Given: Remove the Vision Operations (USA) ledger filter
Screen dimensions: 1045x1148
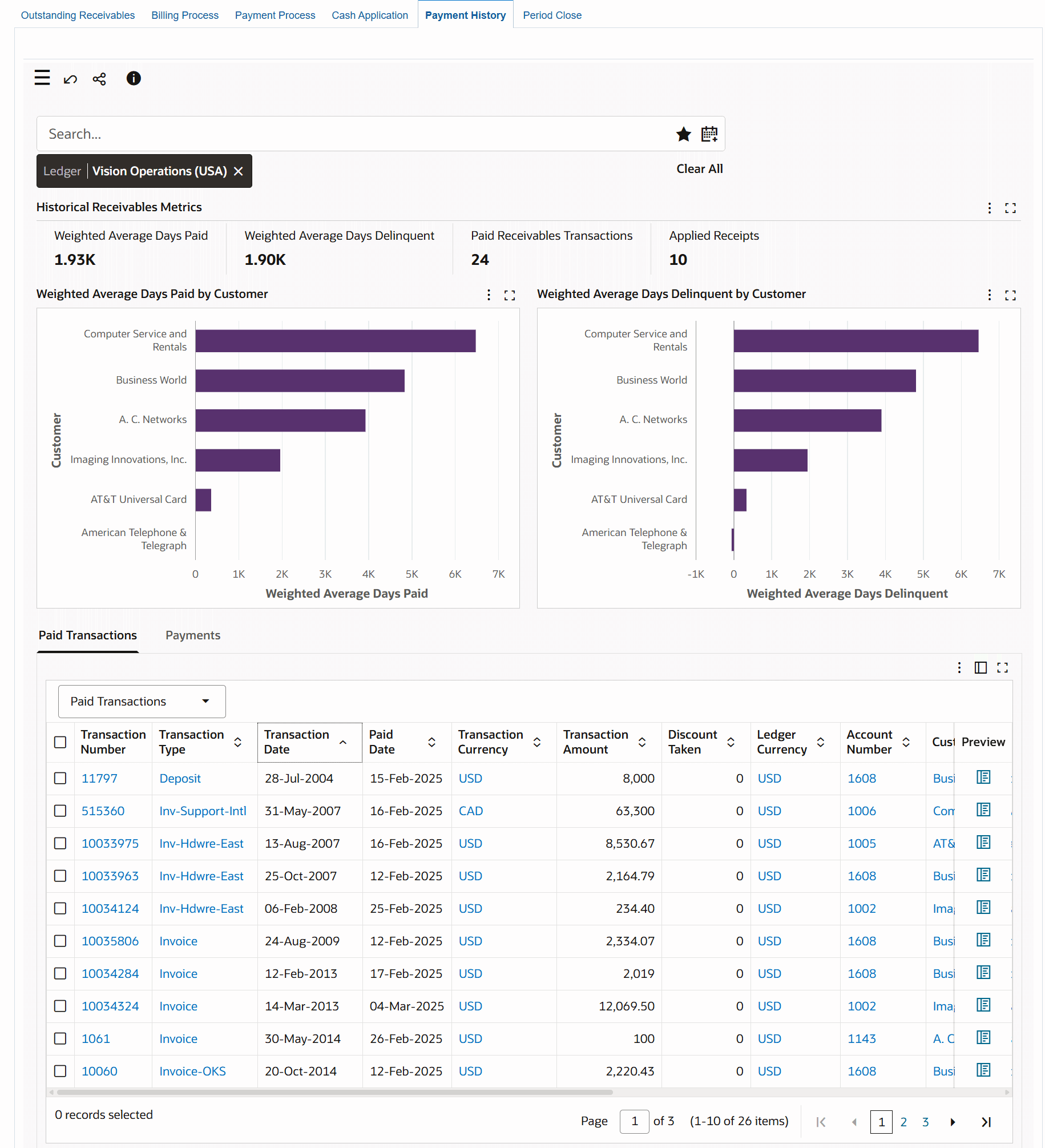Looking at the screenshot, I should (x=239, y=171).
